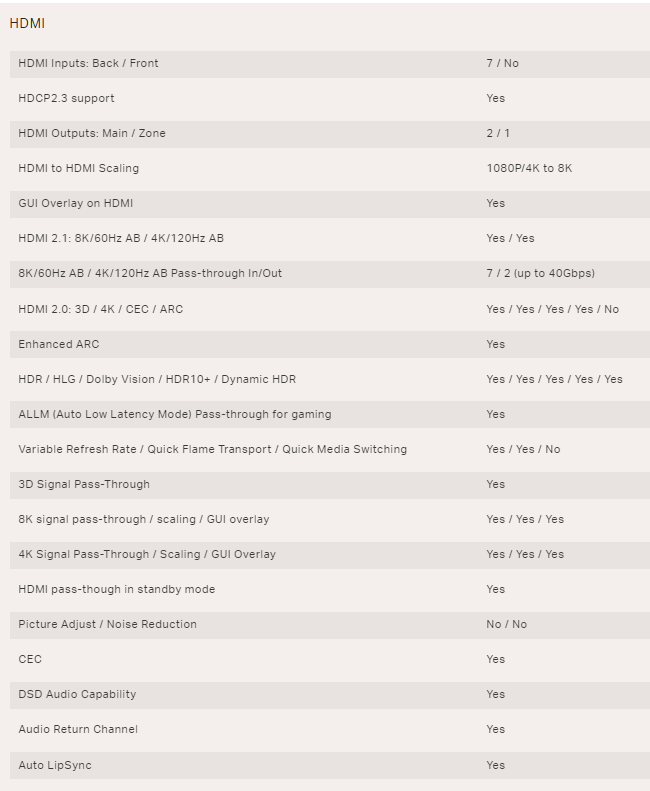Click the 'HDR / HLG / Dolby Vision' row label

coord(157,379)
